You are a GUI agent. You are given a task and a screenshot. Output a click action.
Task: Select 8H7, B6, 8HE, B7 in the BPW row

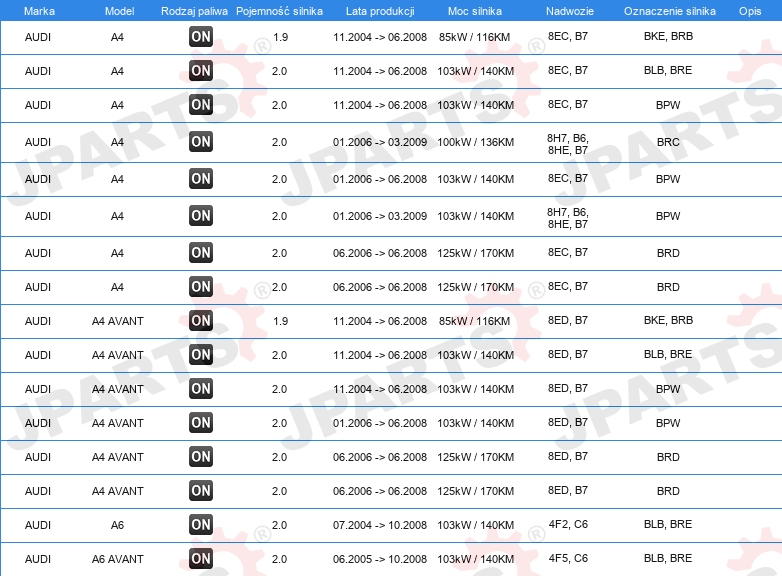568,218
